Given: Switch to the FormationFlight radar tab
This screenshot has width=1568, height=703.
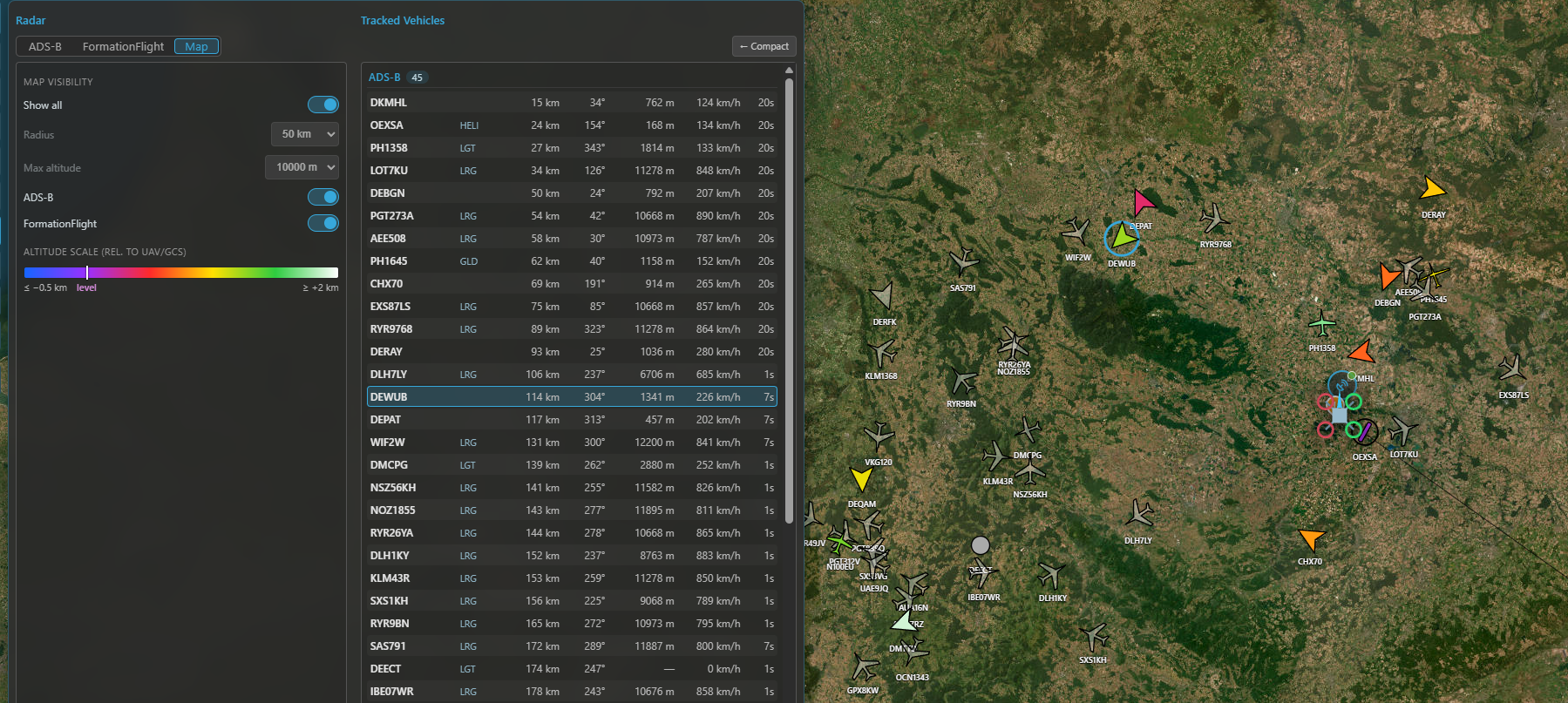Looking at the screenshot, I should pos(123,46).
